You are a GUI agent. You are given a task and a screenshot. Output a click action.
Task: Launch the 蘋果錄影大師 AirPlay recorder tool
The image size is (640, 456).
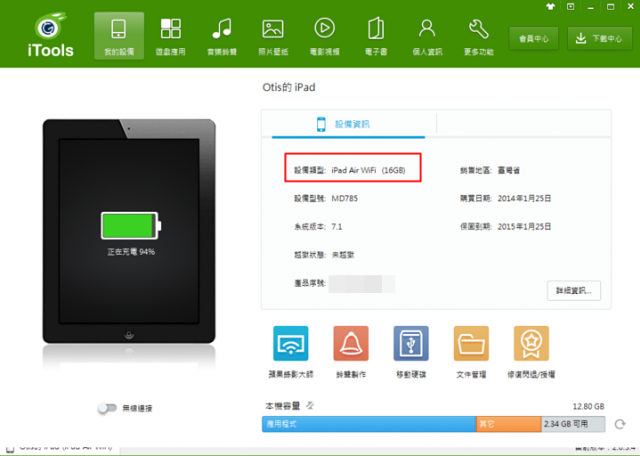[x=291, y=343]
